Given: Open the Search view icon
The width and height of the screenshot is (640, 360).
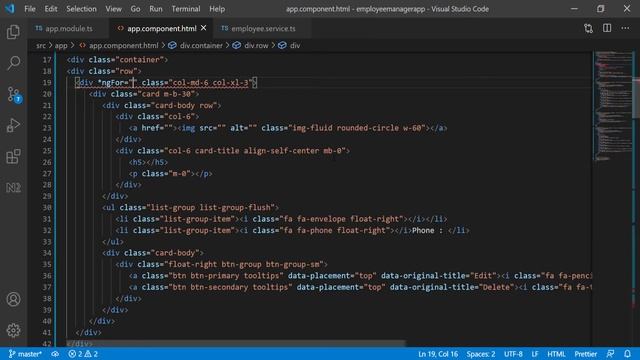Looking at the screenshot, I should coord(13,63).
